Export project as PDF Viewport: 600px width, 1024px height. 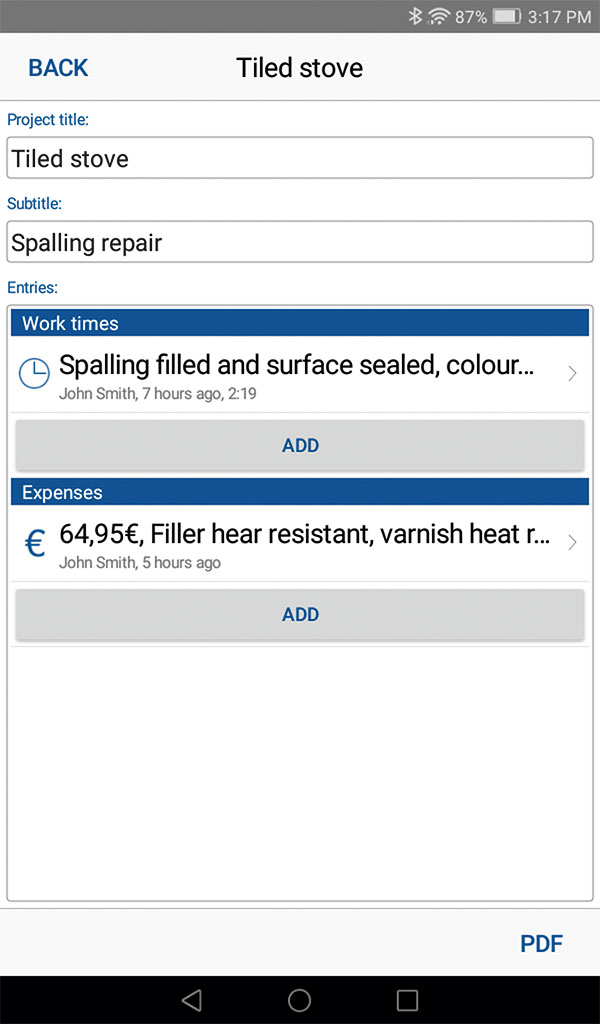point(541,944)
